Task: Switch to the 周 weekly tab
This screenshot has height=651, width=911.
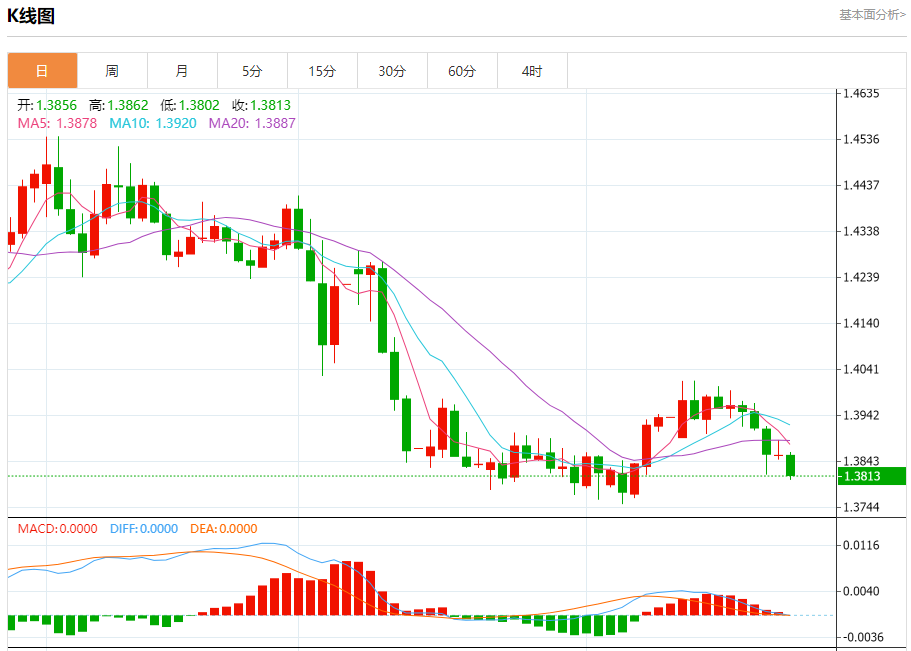Action: click(112, 71)
